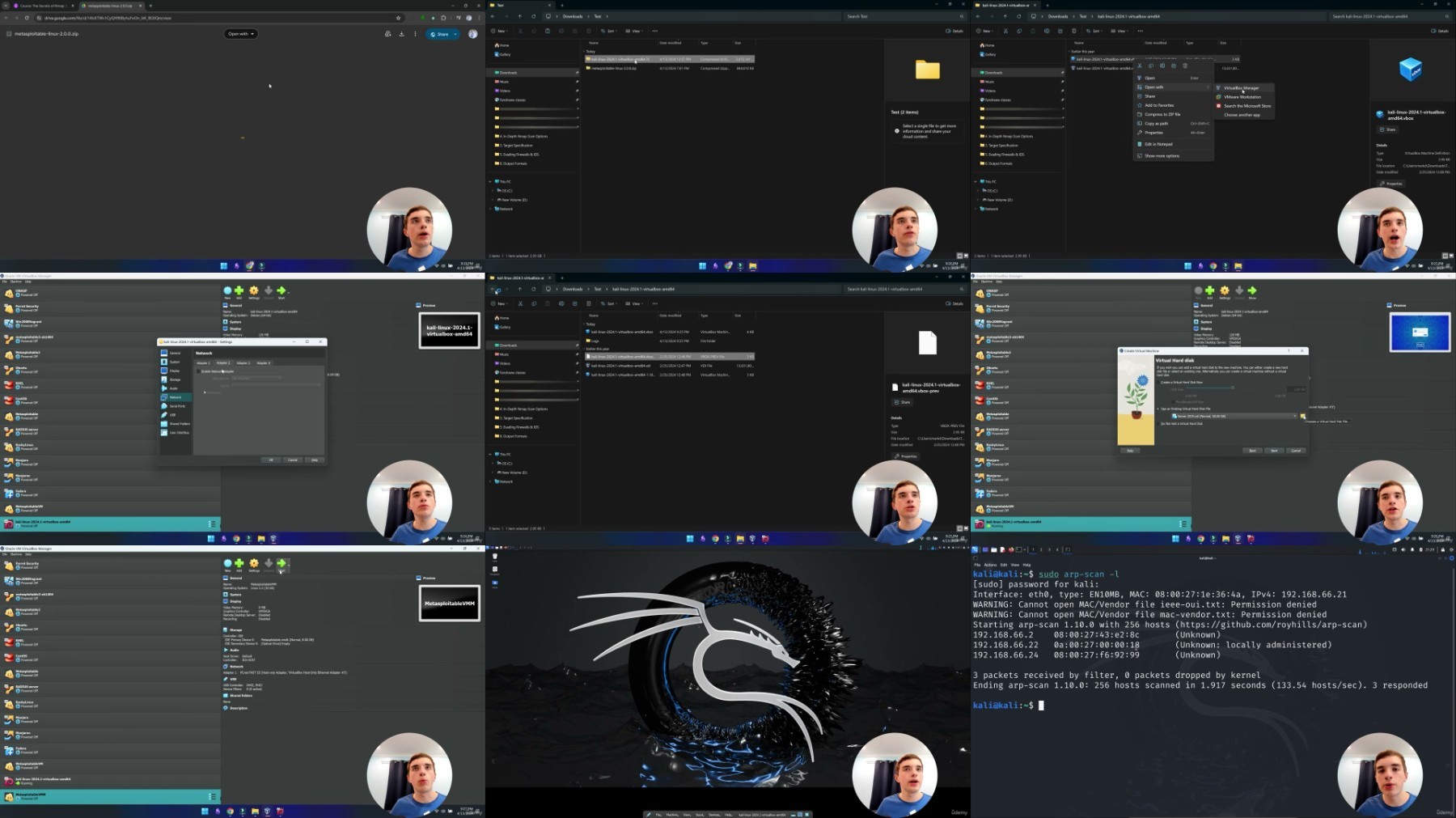The width and height of the screenshot is (1456, 818).
Task: Select Shared Folders in the Settings dialog sidebar
Action: coord(175,424)
